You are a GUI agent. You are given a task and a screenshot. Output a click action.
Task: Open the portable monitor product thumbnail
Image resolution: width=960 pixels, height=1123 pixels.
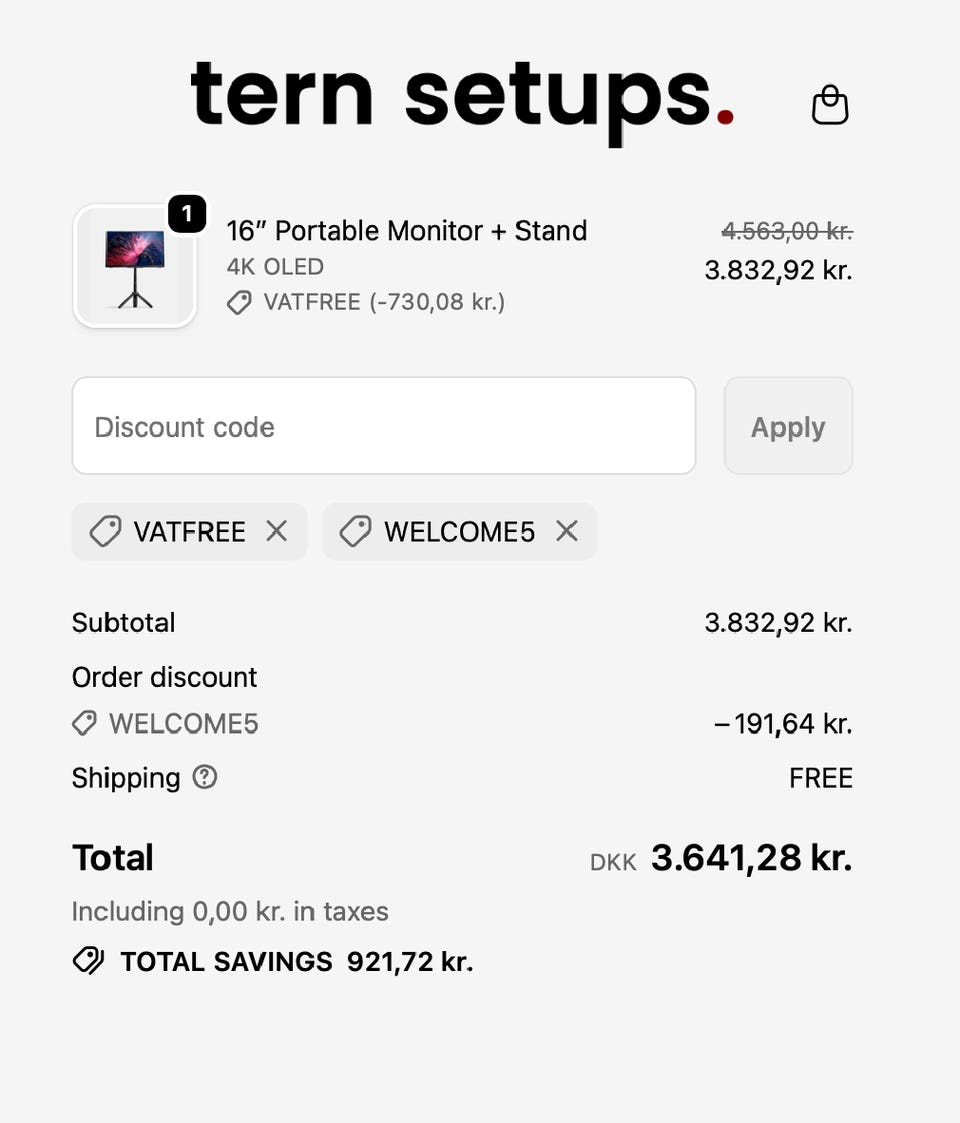(135, 267)
